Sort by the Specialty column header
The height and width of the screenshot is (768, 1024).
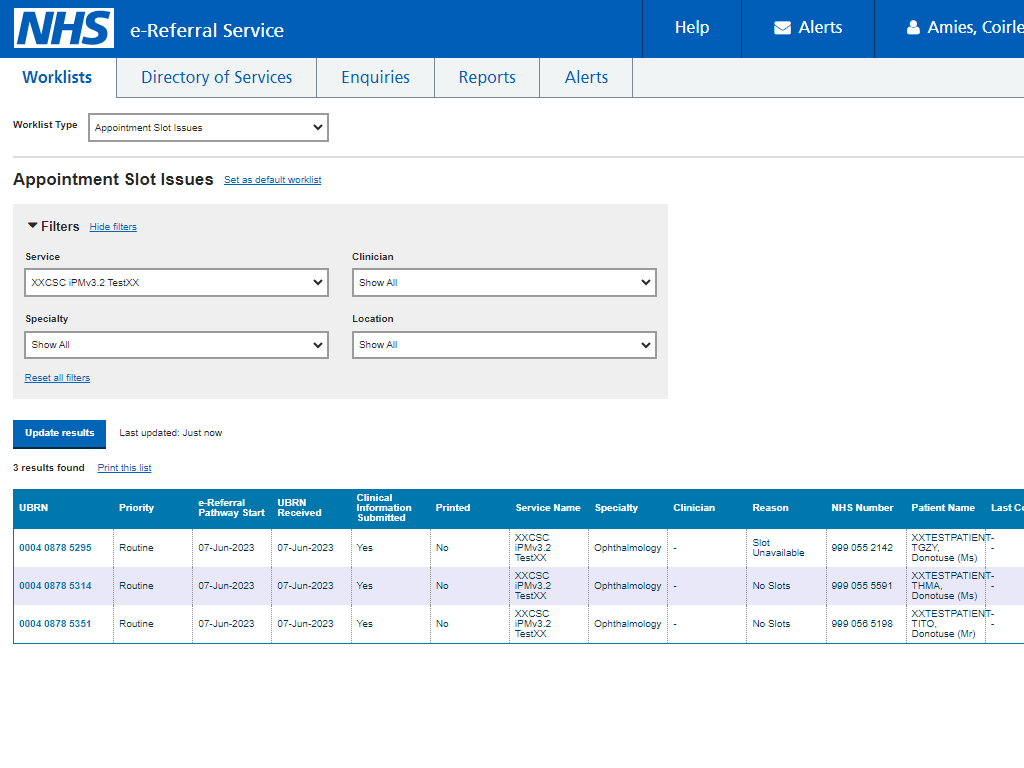[x=616, y=507]
